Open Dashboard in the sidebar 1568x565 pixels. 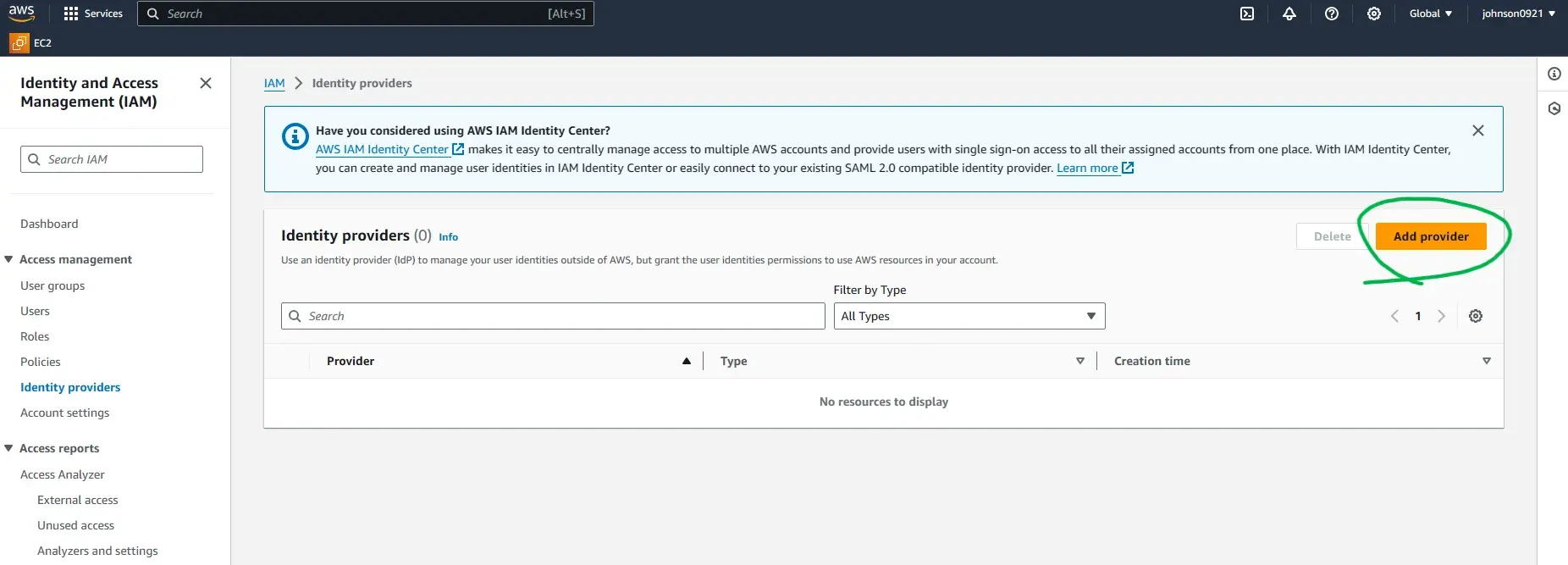point(49,224)
